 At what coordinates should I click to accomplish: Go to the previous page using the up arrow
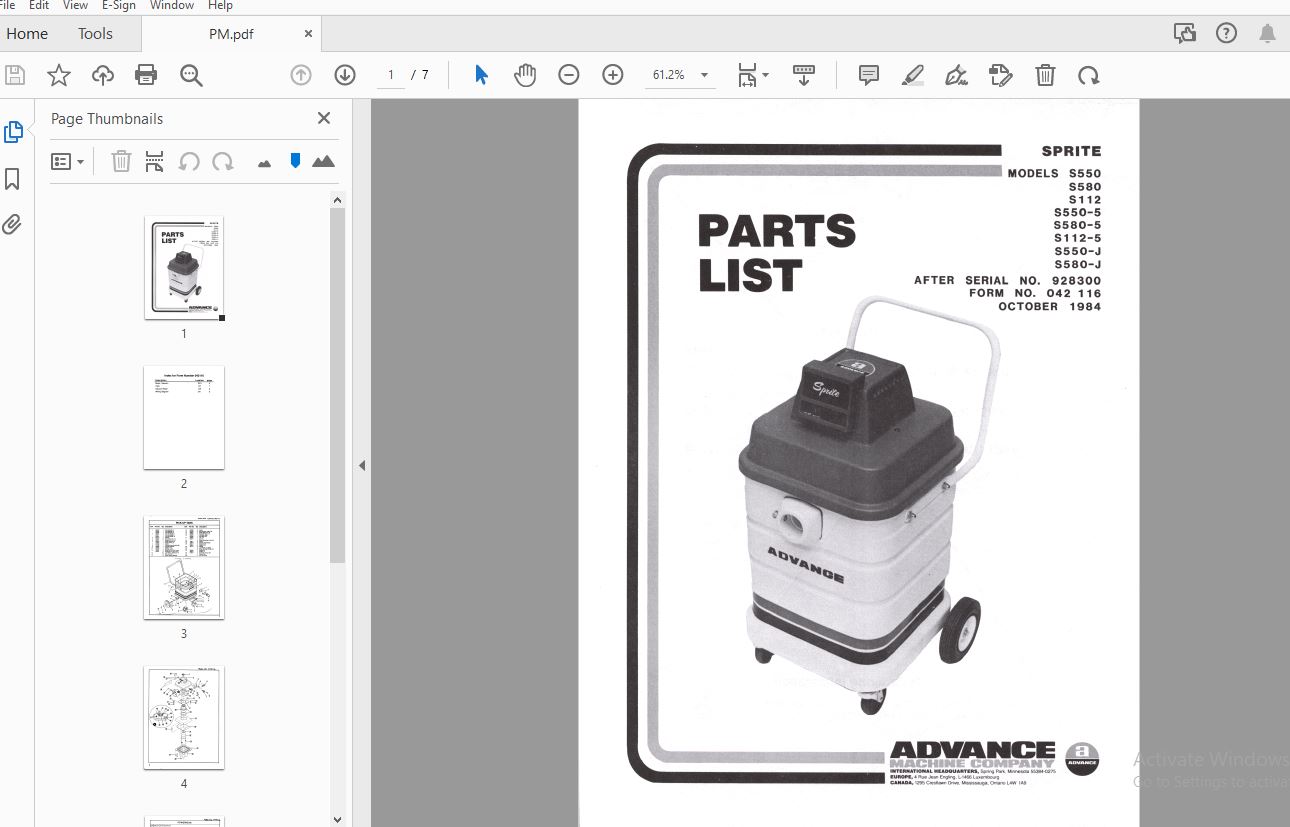pyautogui.click(x=301, y=75)
